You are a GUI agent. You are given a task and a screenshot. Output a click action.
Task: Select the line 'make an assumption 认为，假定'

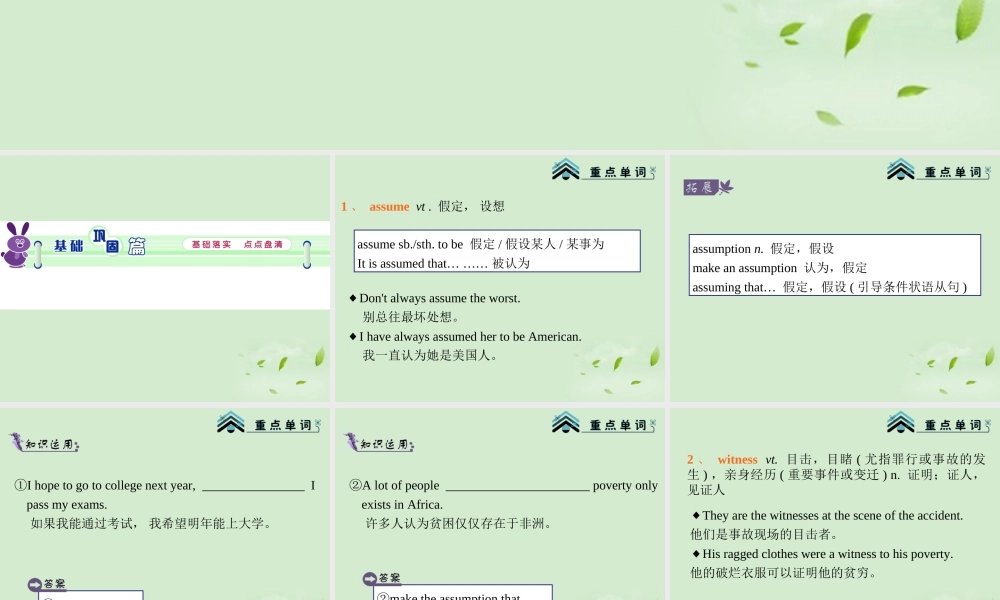[779, 268]
